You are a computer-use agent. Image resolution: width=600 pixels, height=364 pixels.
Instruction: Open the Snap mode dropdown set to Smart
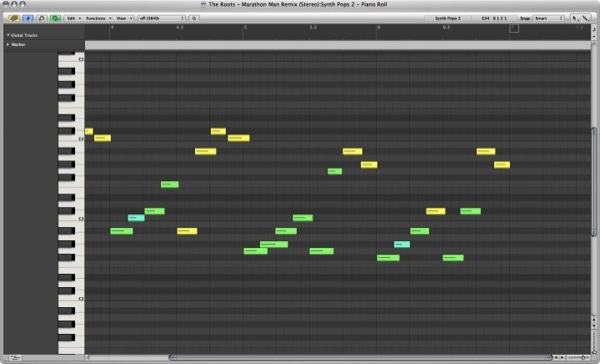(549, 18)
